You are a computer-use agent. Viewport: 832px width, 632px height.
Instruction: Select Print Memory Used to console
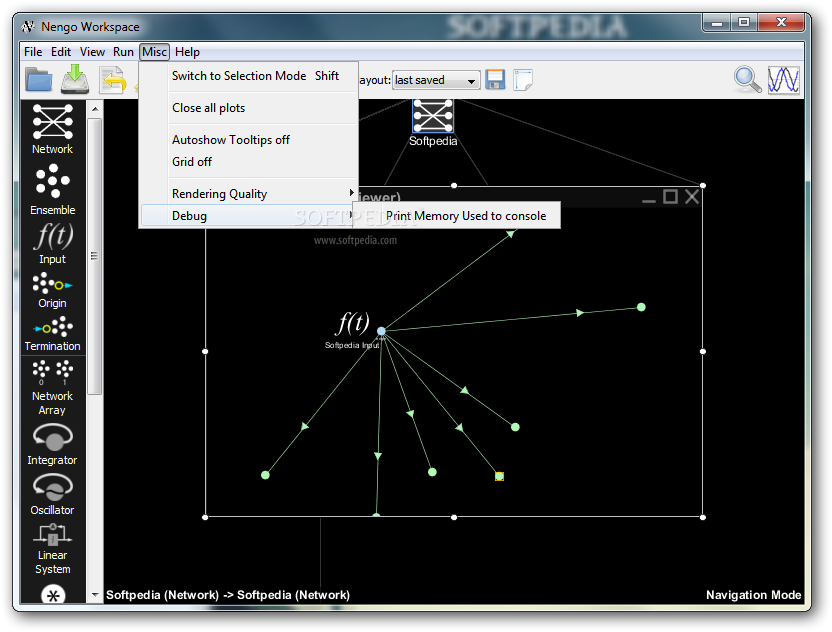457,216
